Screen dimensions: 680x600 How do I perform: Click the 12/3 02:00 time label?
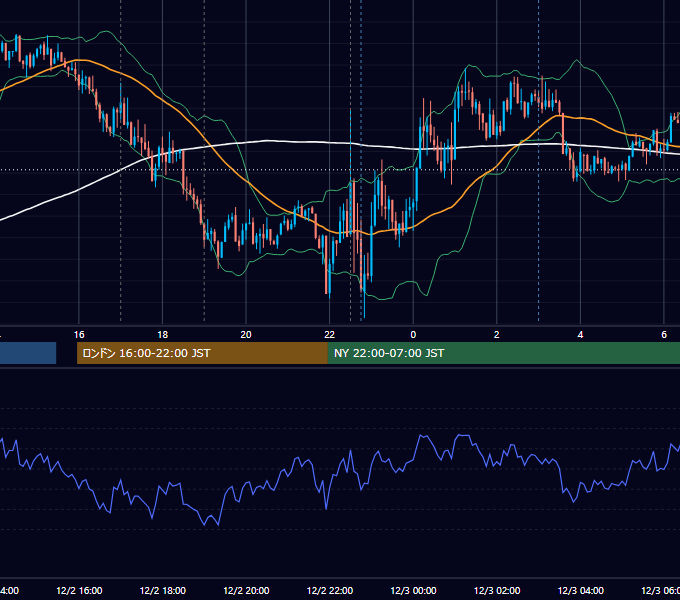[x=497, y=590]
